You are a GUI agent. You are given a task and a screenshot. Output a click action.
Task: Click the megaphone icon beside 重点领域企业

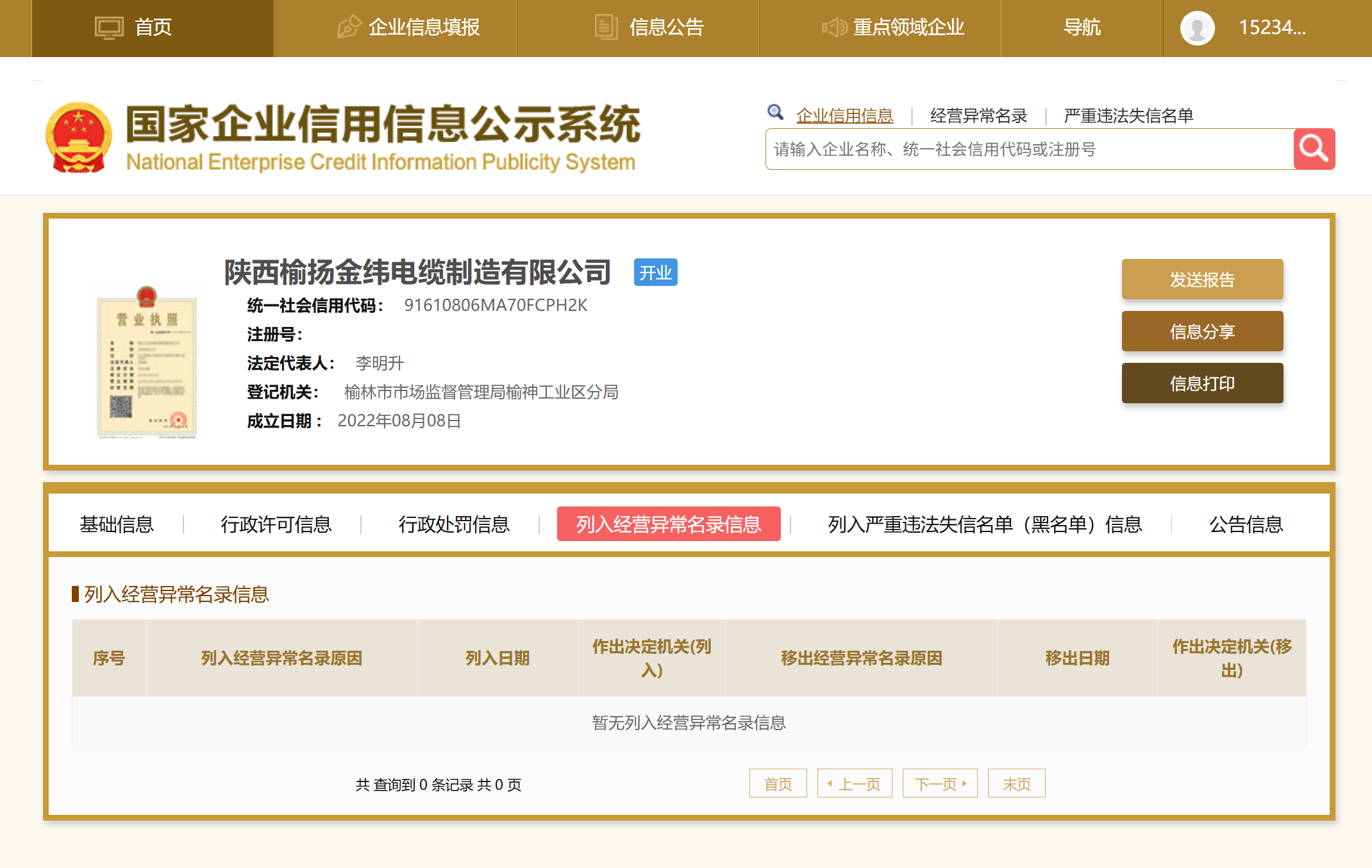834,28
